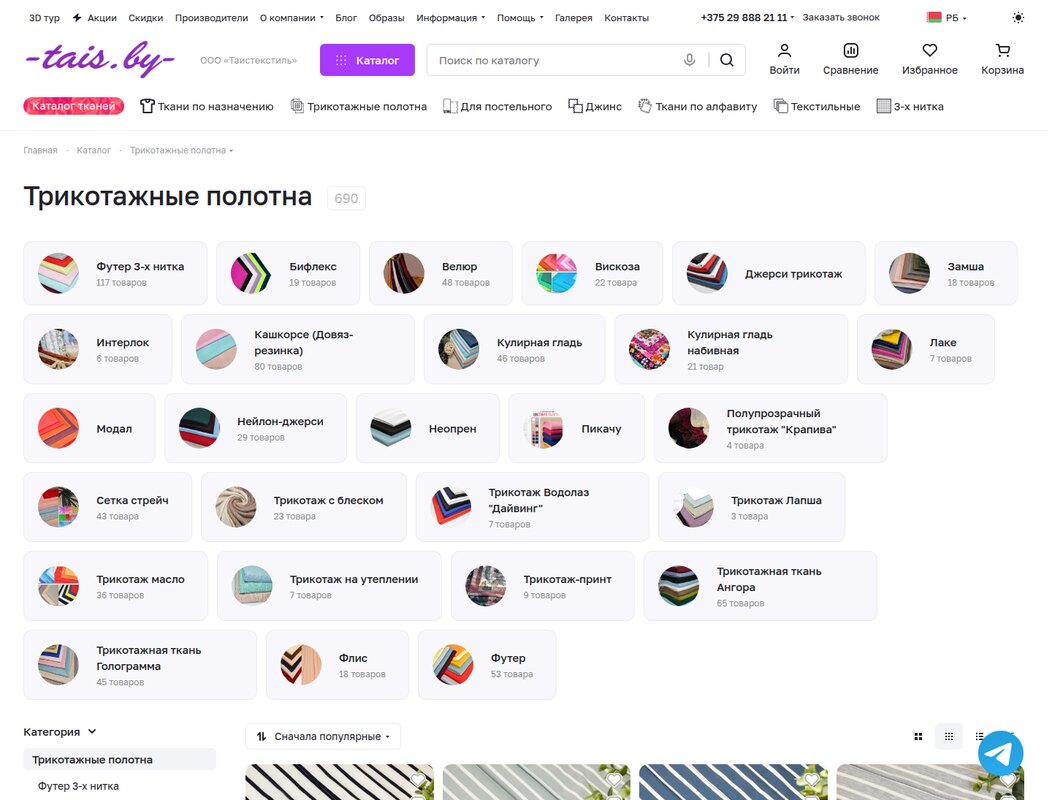Open the Сравнение comparison icon
The image size is (1052, 800).
click(851, 59)
